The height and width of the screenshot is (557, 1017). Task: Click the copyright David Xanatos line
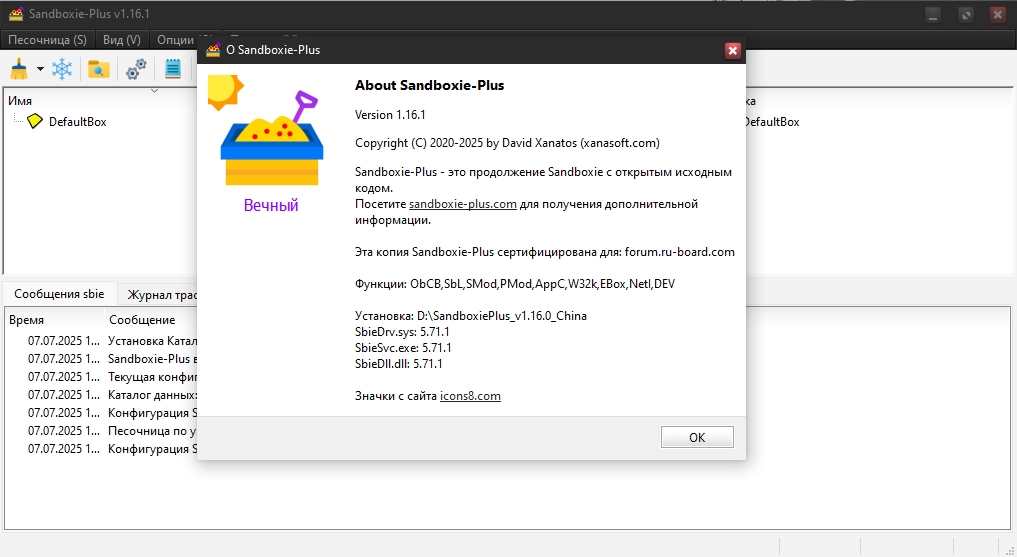click(507, 143)
